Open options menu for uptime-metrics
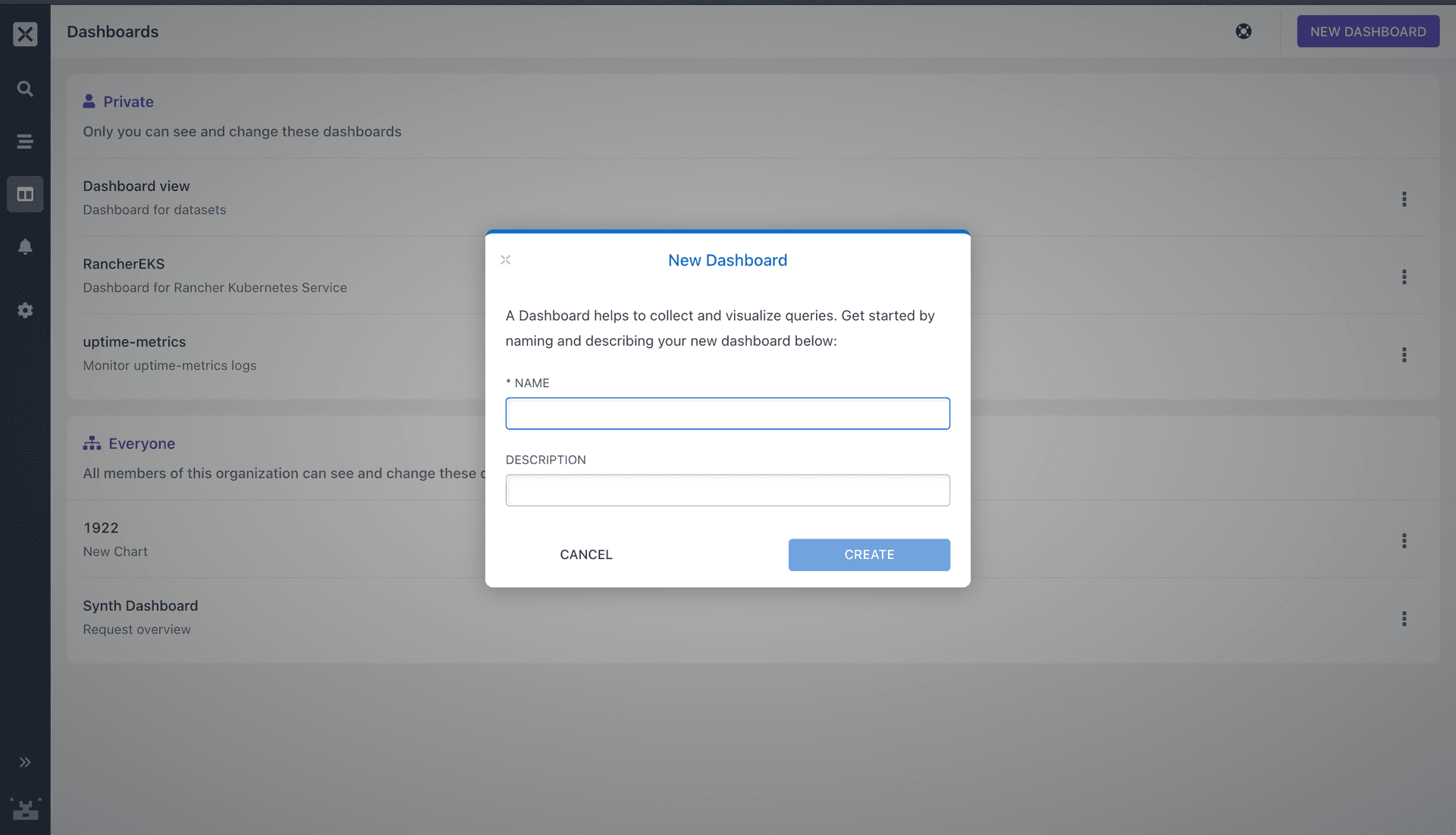Screen dimensions: 1456x835 1404,355
